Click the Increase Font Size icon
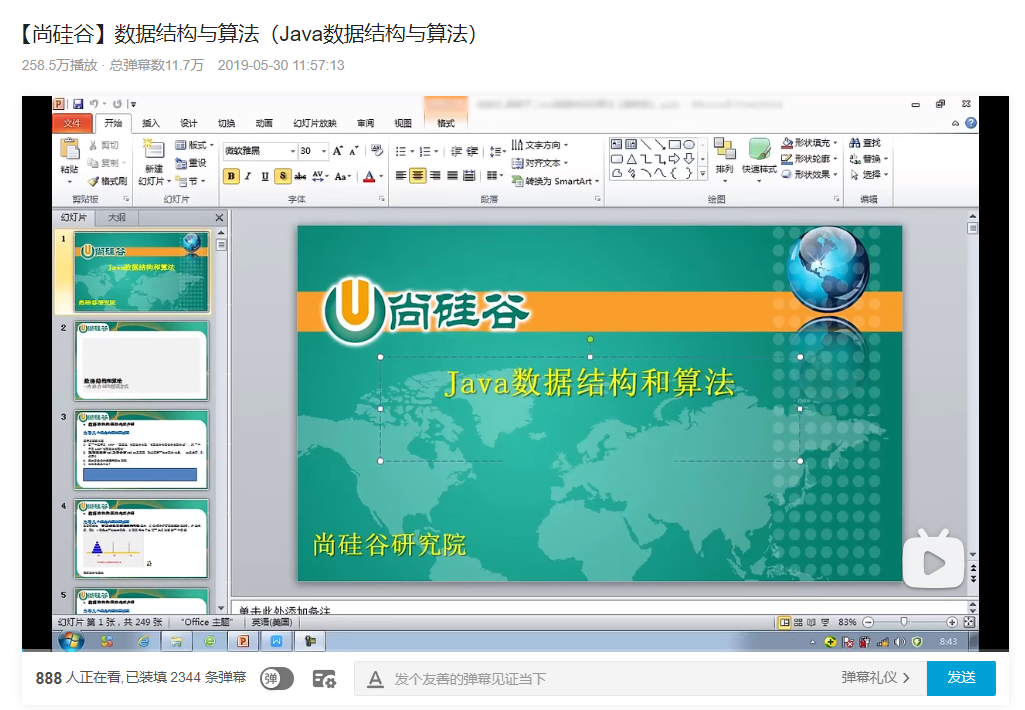Image resolution: width=1025 pixels, height=710 pixels. tap(338, 151)
